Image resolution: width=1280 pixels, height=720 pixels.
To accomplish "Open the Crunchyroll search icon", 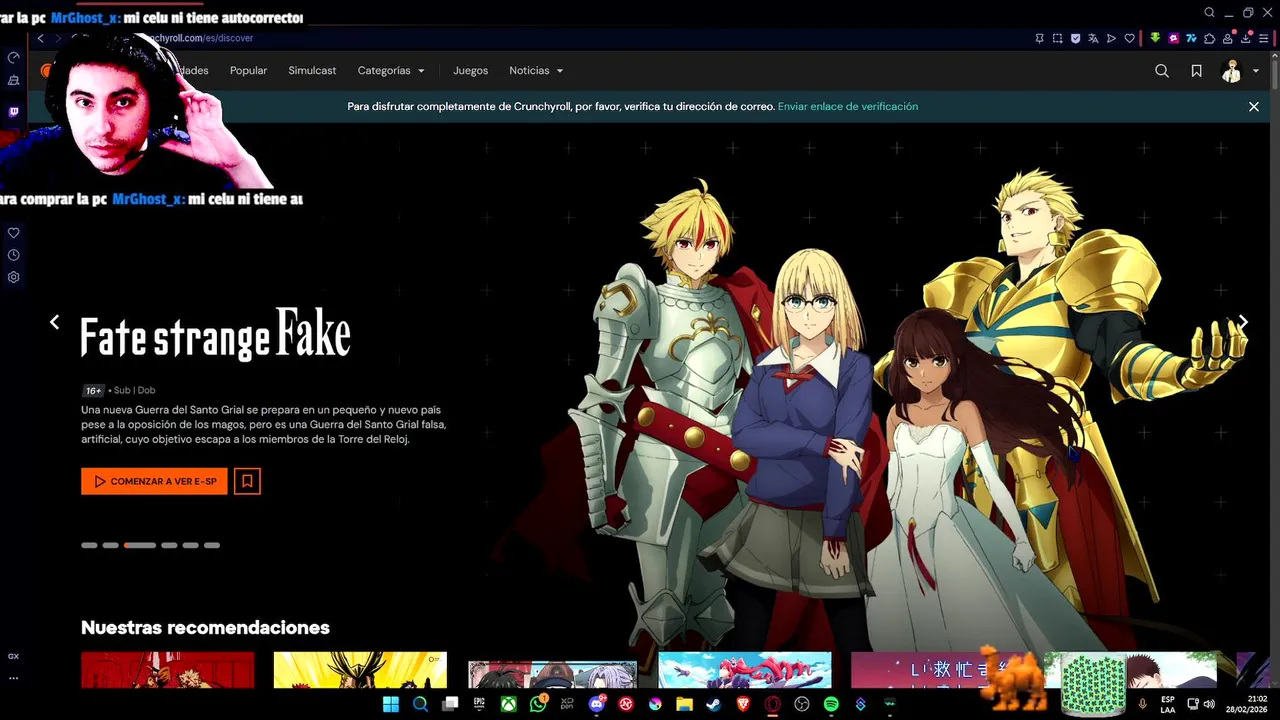I will click(1162, 71).
